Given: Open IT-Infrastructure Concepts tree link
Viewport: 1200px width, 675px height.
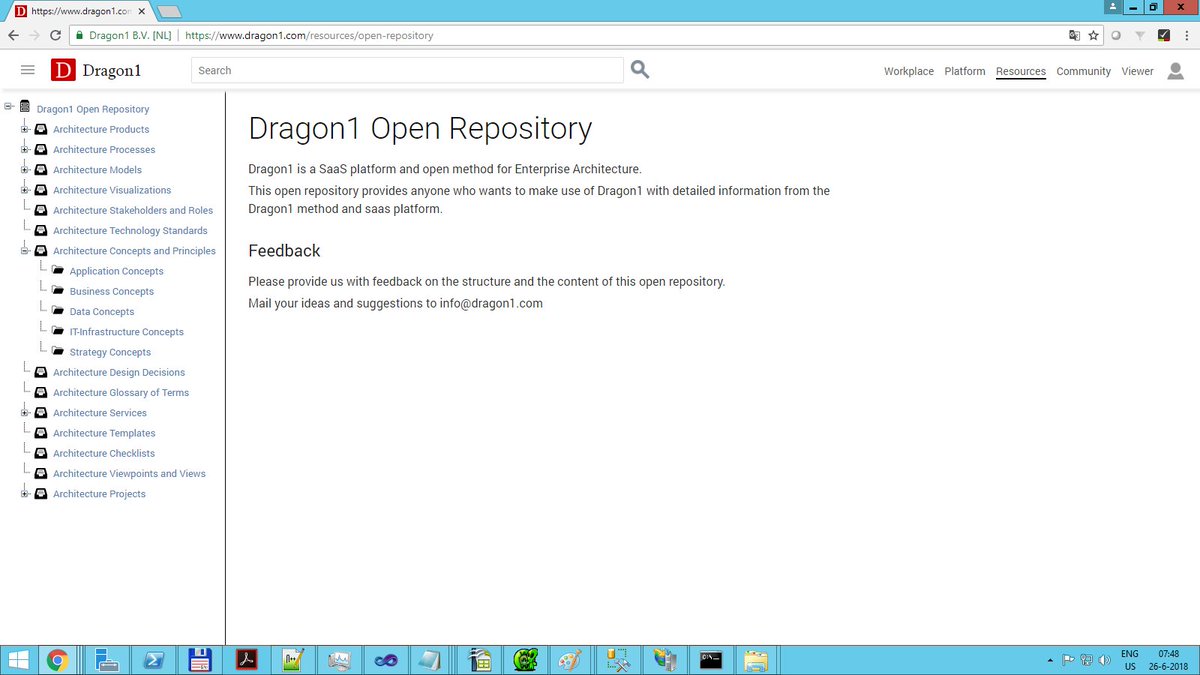Looking at the screenshot, I should (x=127, y=331).
